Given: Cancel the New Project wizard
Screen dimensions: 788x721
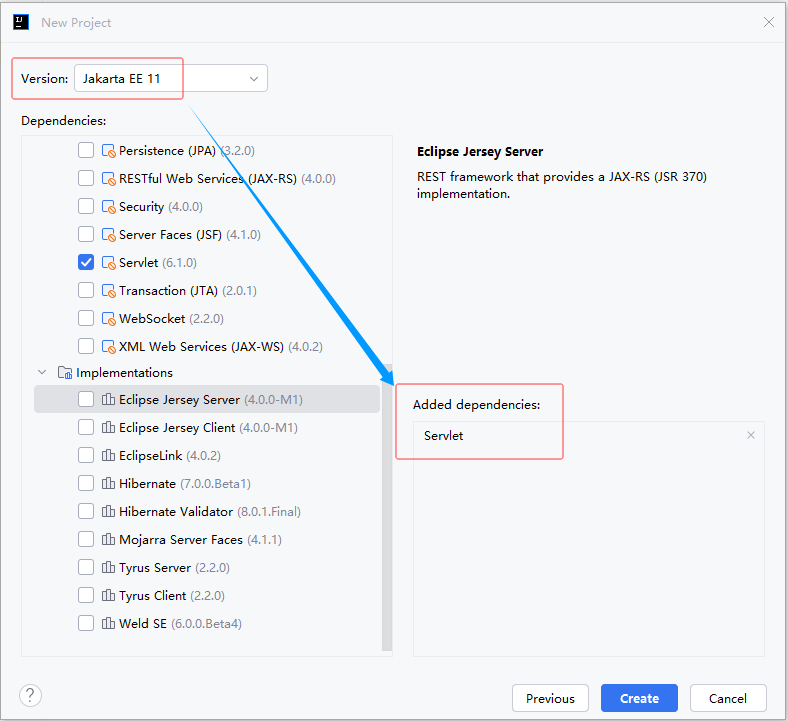Looking at the screenshot, I should (x=728, y=698).
